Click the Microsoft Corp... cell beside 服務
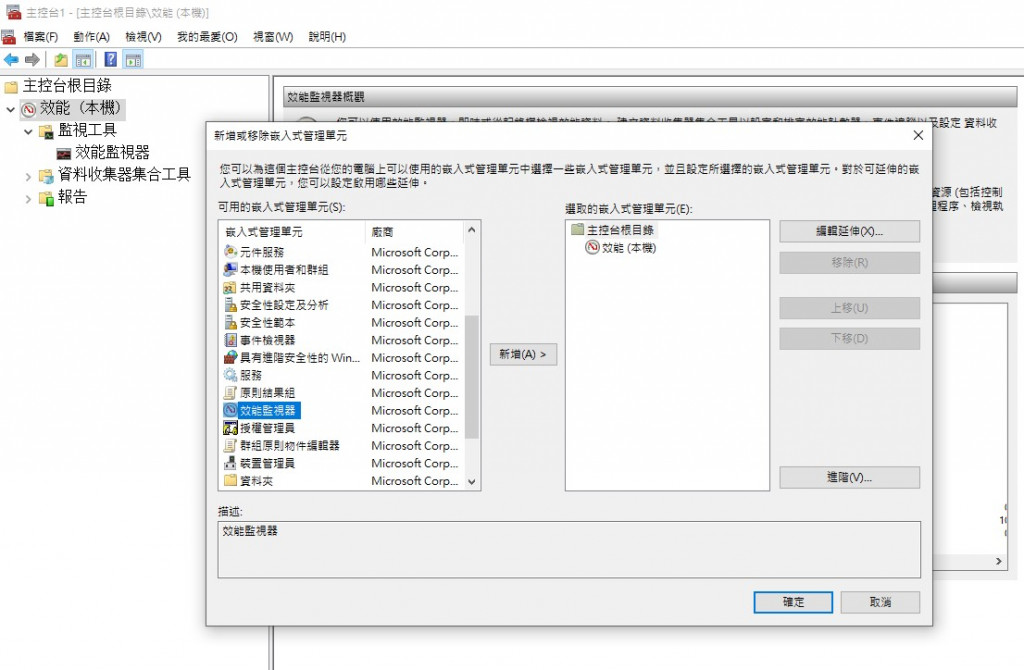1024x670 pixels. (x=415, y=375)
